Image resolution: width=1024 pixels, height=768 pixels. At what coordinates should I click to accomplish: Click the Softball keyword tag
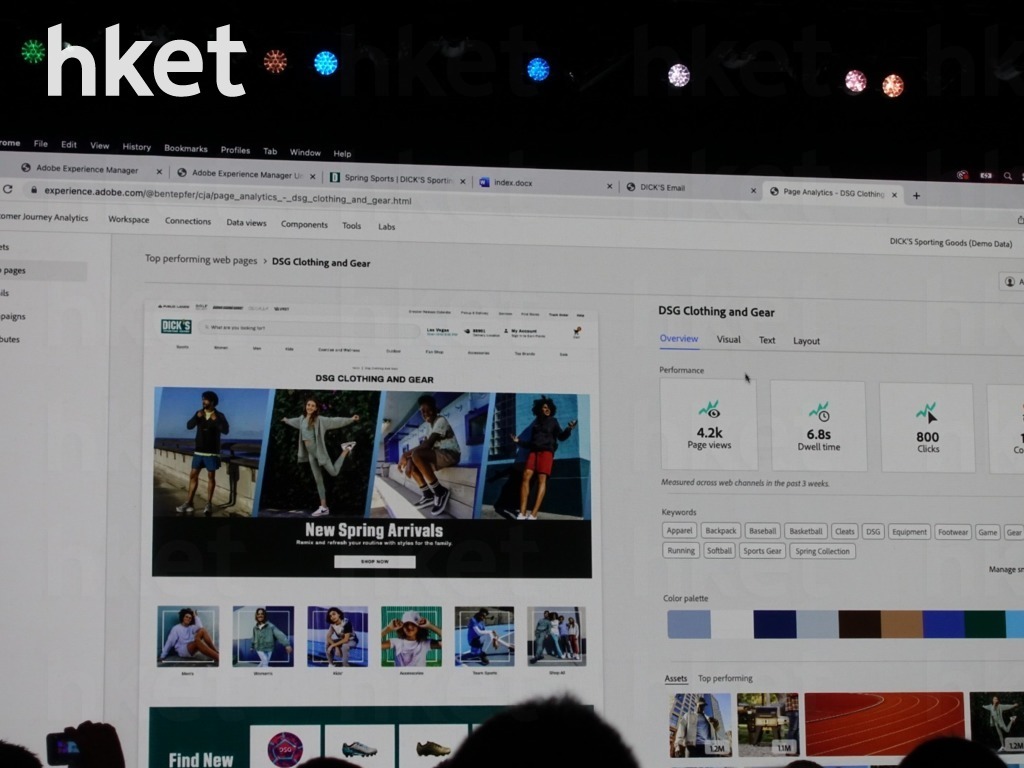(x=719, y=551)
